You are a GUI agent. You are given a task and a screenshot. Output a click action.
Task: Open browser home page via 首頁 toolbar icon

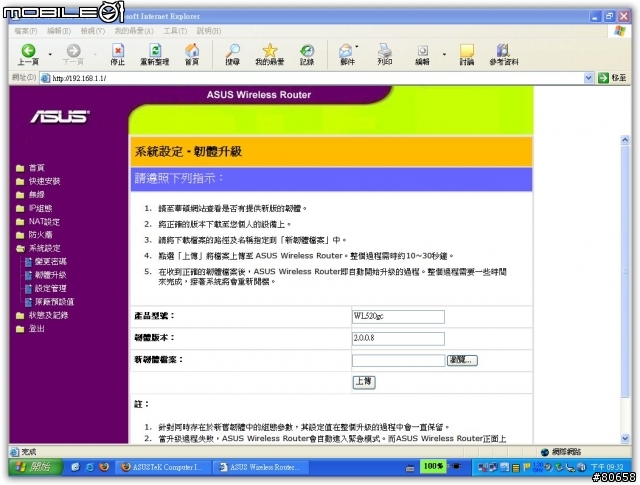(x=192, y=54)
